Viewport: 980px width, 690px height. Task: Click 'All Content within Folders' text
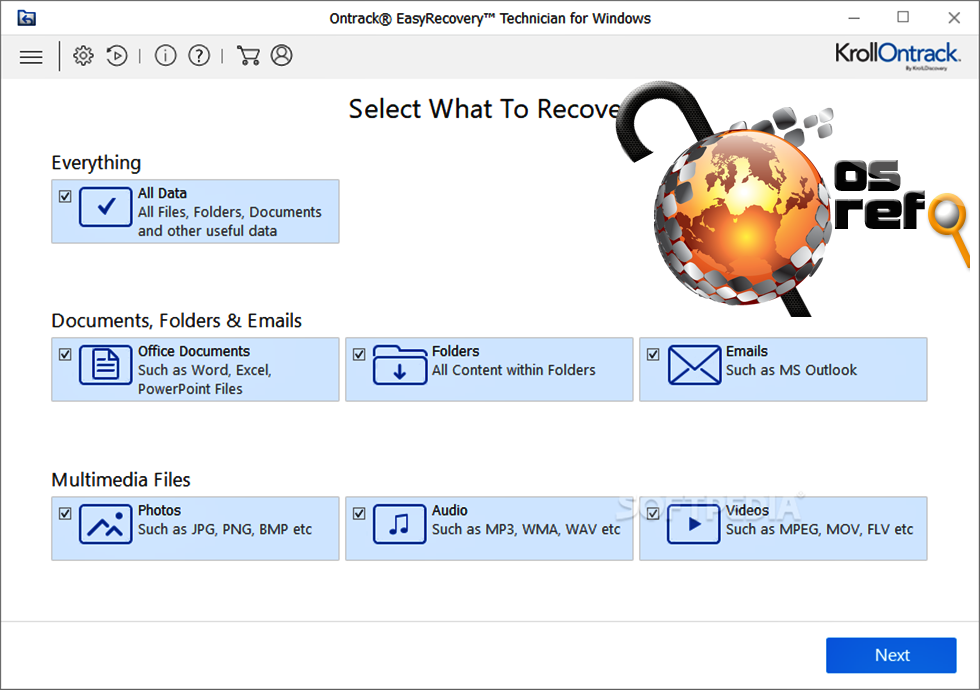point(513,370)
